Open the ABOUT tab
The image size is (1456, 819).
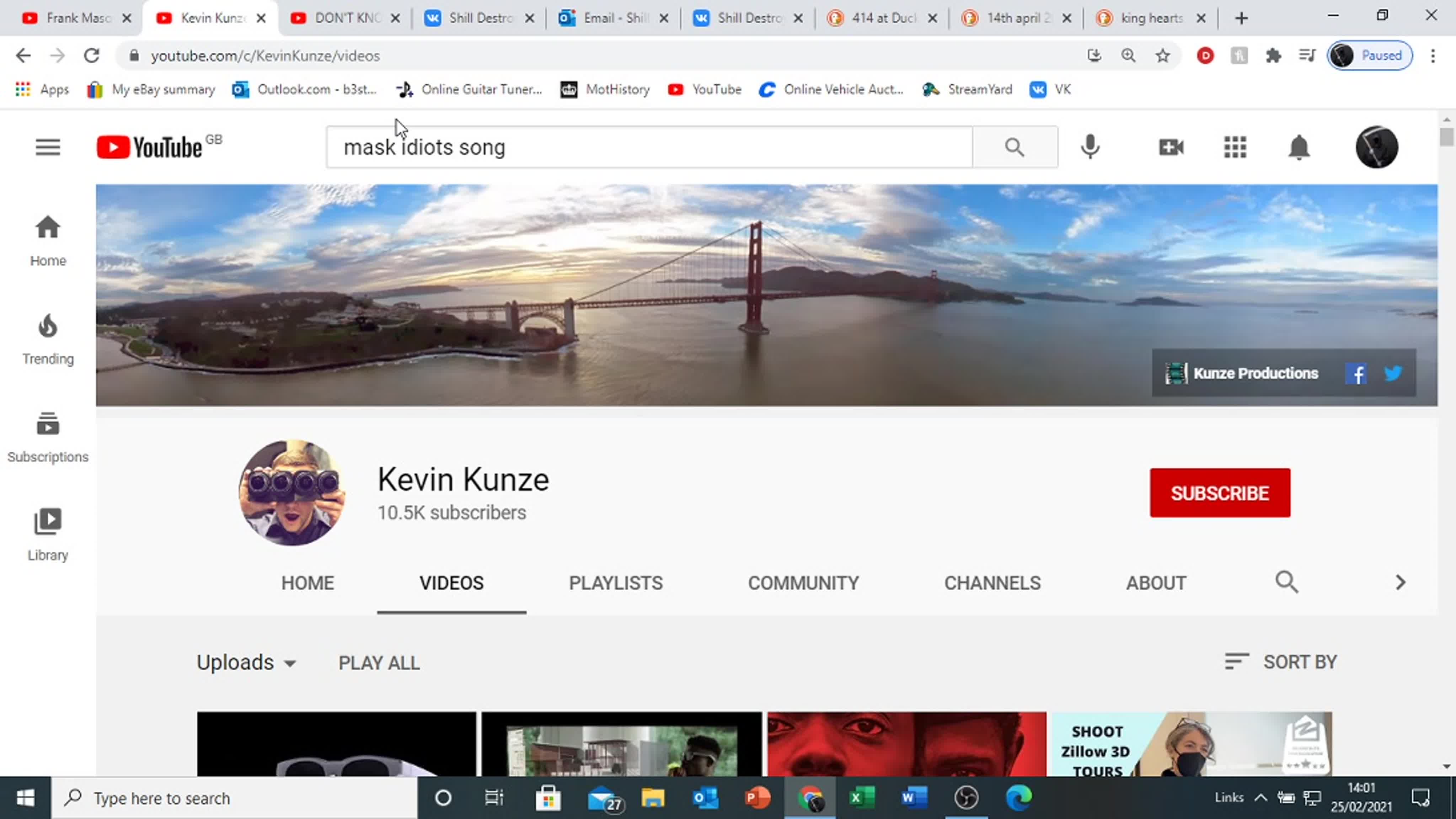tap(1156, 583)
